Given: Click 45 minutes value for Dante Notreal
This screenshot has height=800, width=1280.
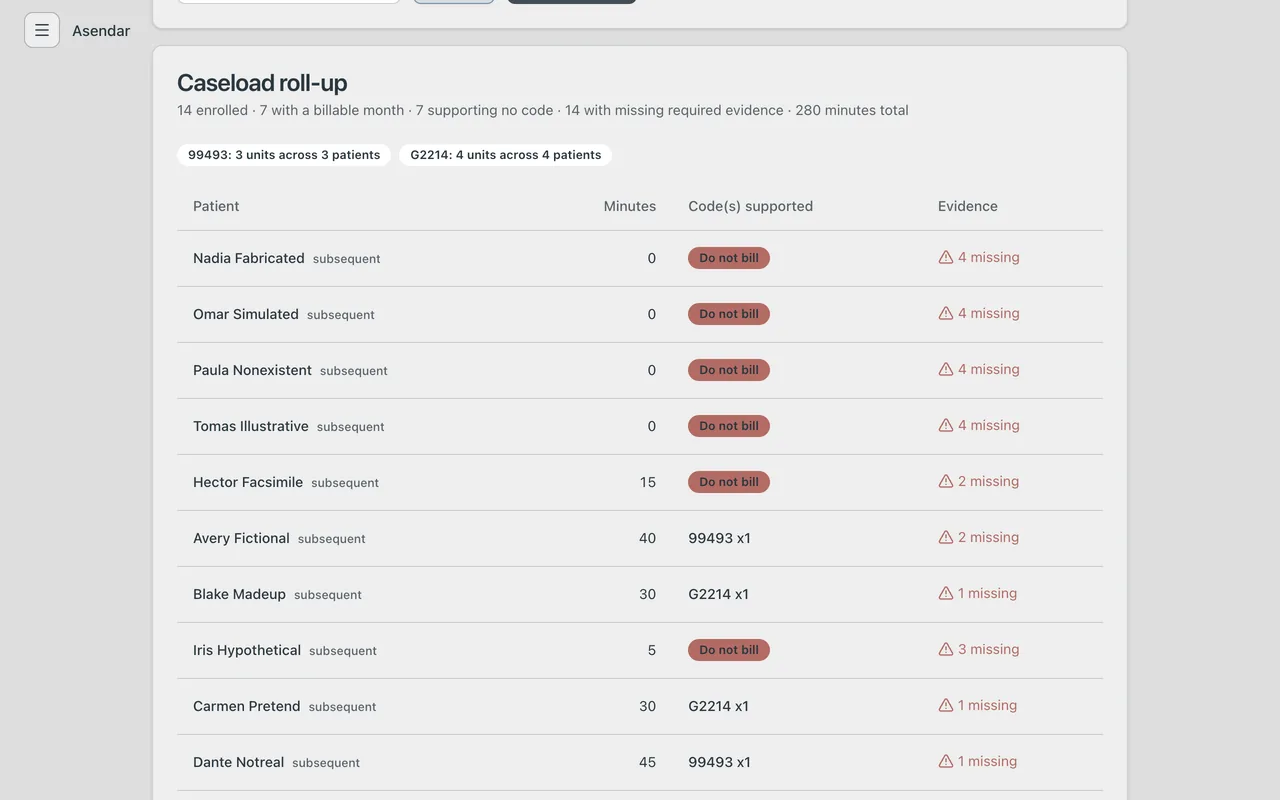Looking at the screenshot, I should [x=647, y=762].
